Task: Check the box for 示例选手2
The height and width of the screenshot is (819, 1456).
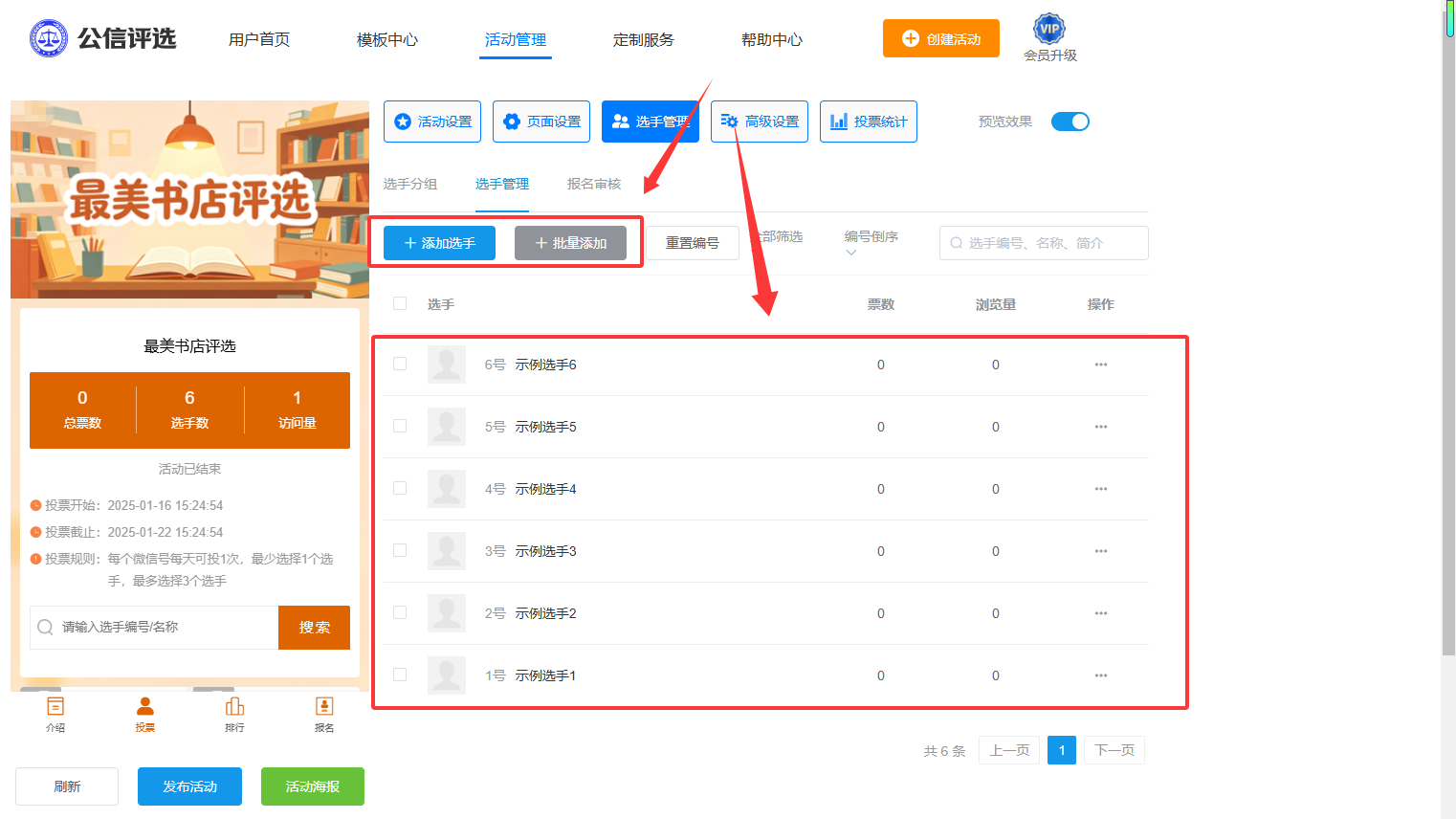Action: (x=400, y=612)
